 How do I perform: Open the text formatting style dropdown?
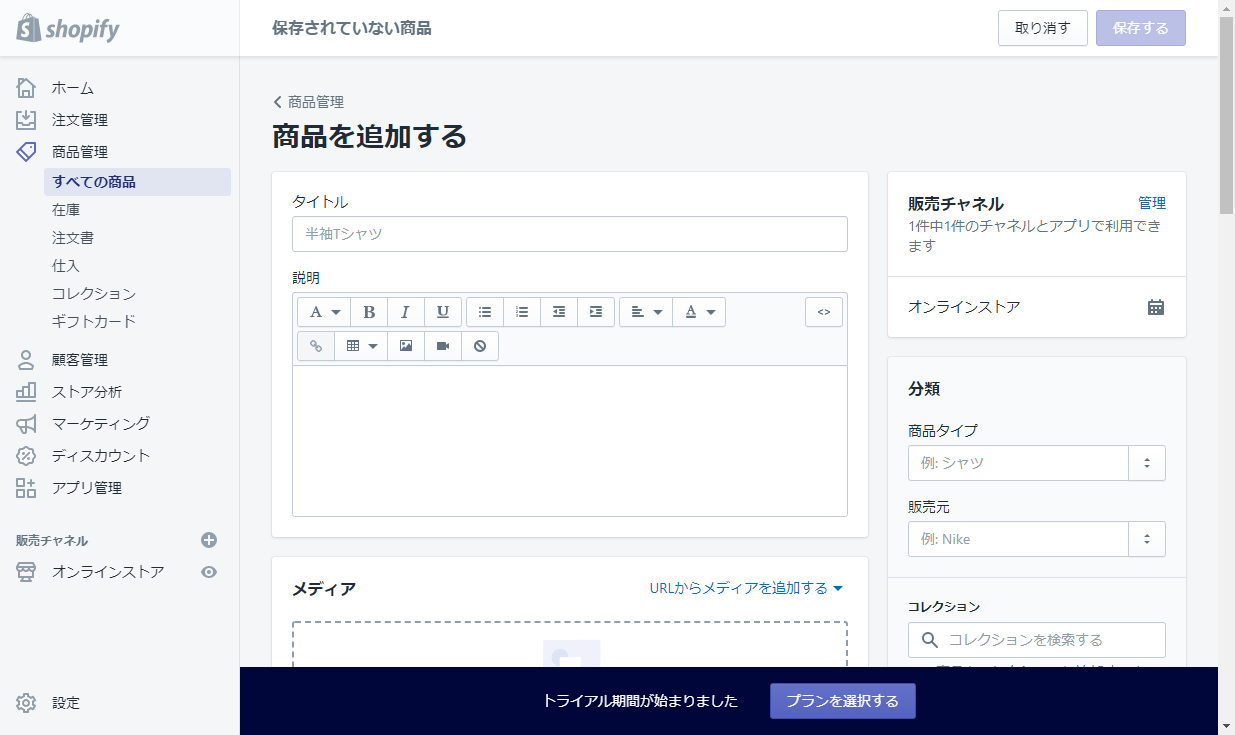(324, 312)
